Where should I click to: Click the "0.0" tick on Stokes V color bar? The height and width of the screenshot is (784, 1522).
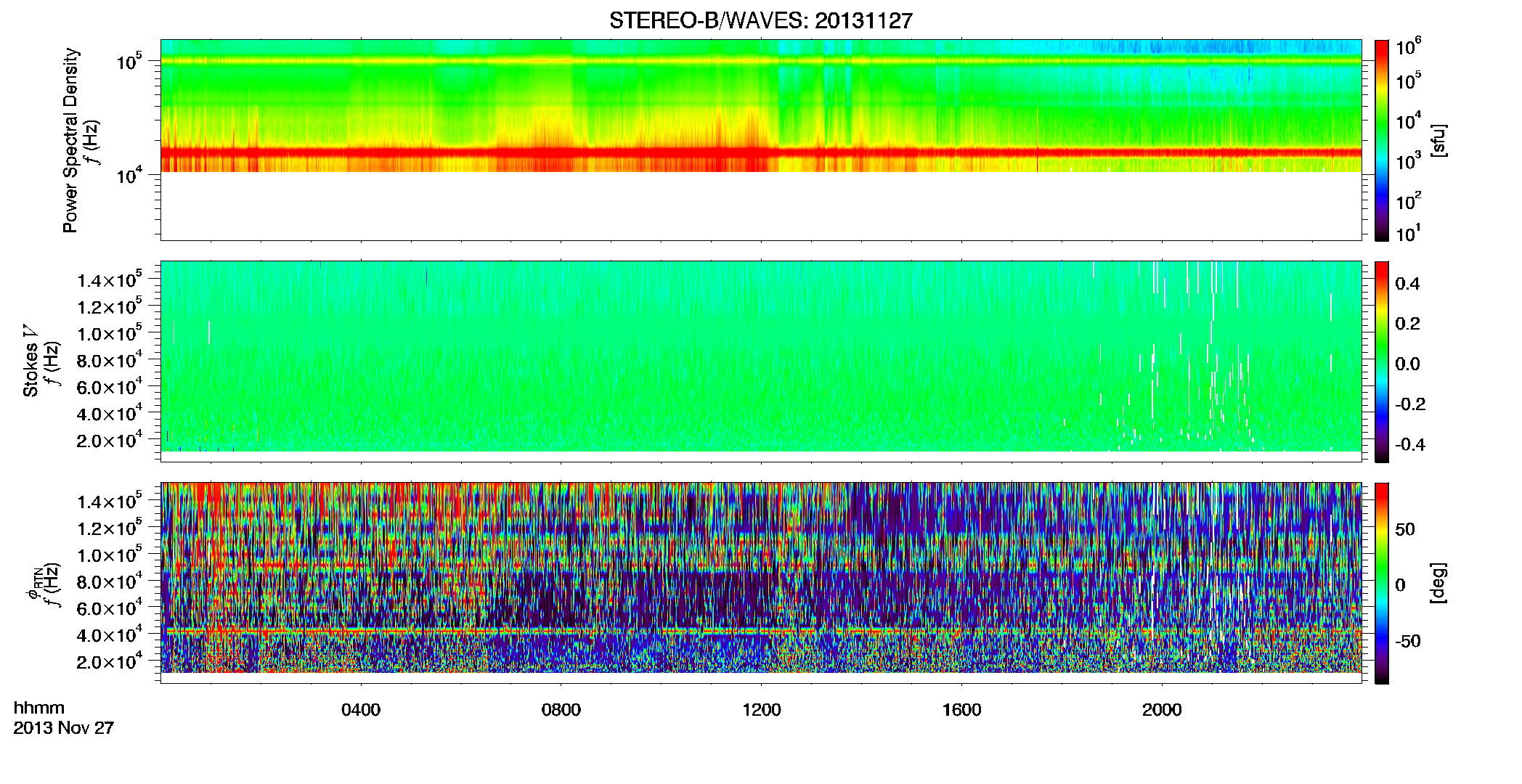[1407, 364]
